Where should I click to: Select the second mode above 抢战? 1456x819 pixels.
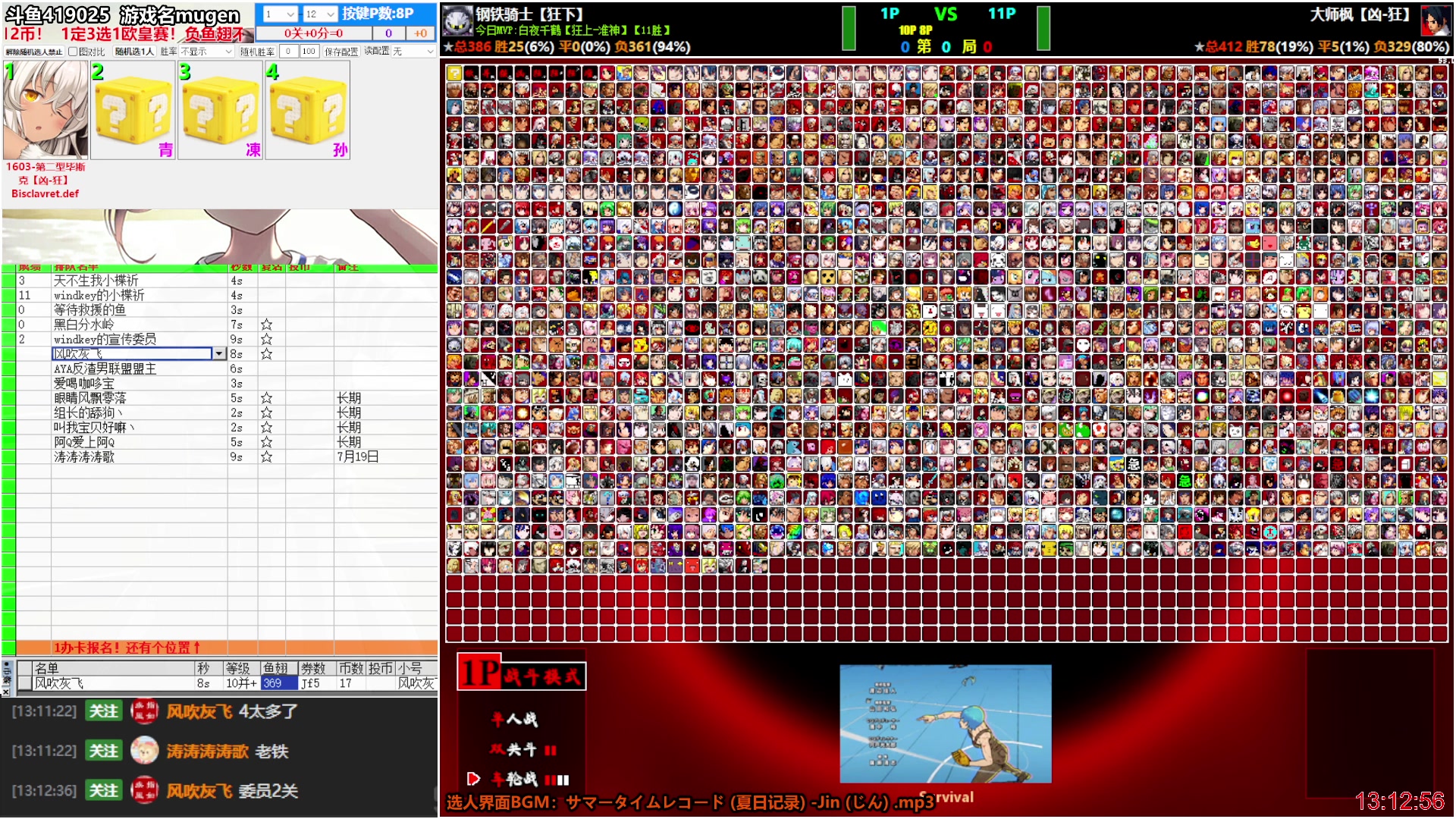(x=523, y=749)
